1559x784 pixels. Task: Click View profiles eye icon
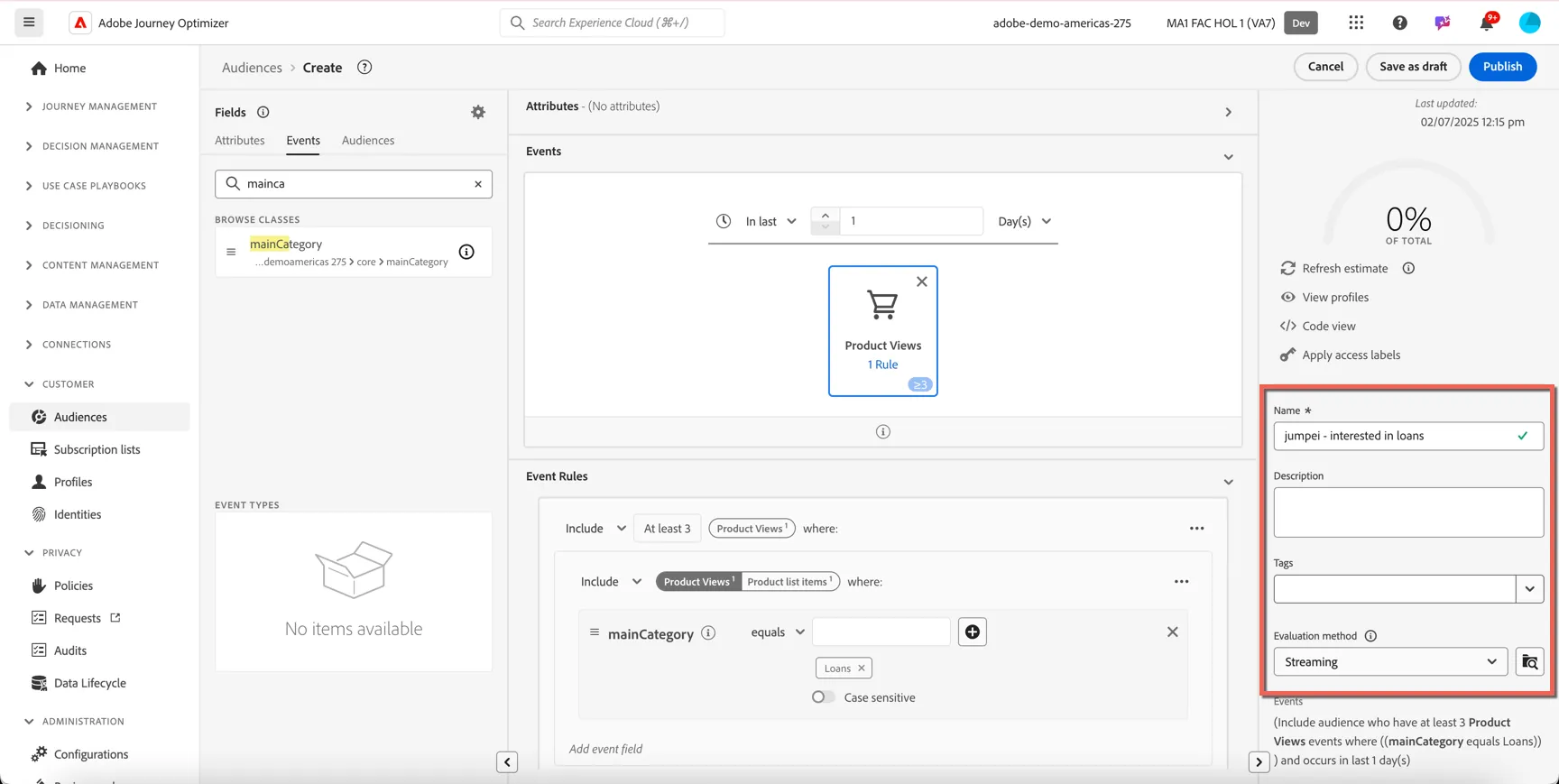1287,297
